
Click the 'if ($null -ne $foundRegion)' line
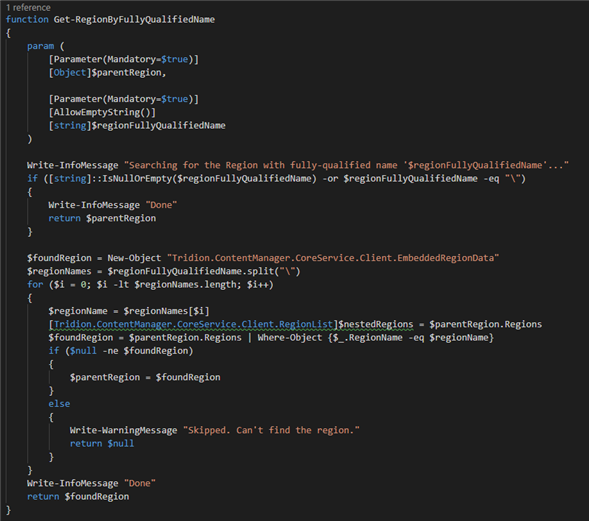121,351
